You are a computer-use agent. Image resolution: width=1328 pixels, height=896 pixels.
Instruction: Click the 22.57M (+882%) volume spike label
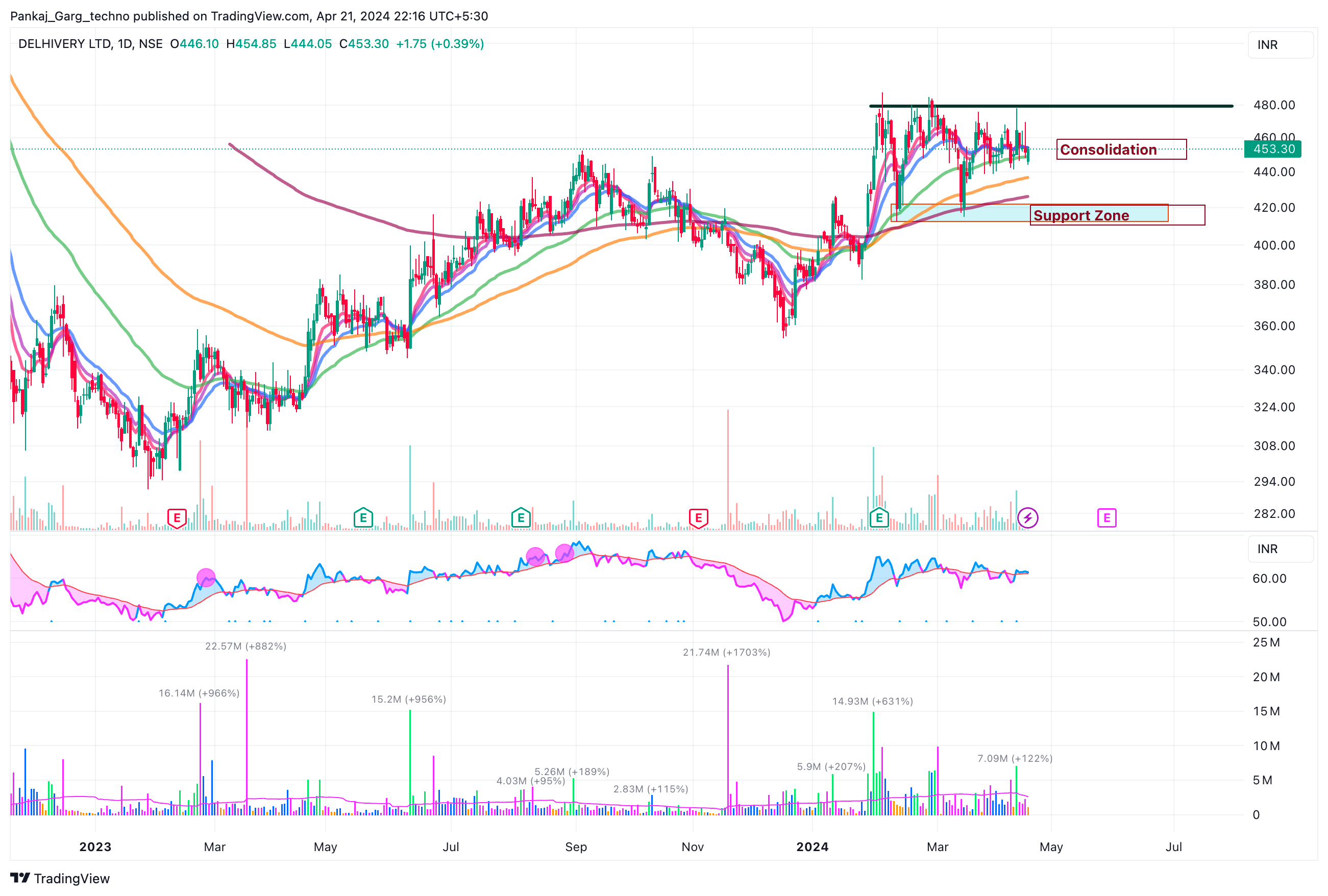click(x=245, y=646)
